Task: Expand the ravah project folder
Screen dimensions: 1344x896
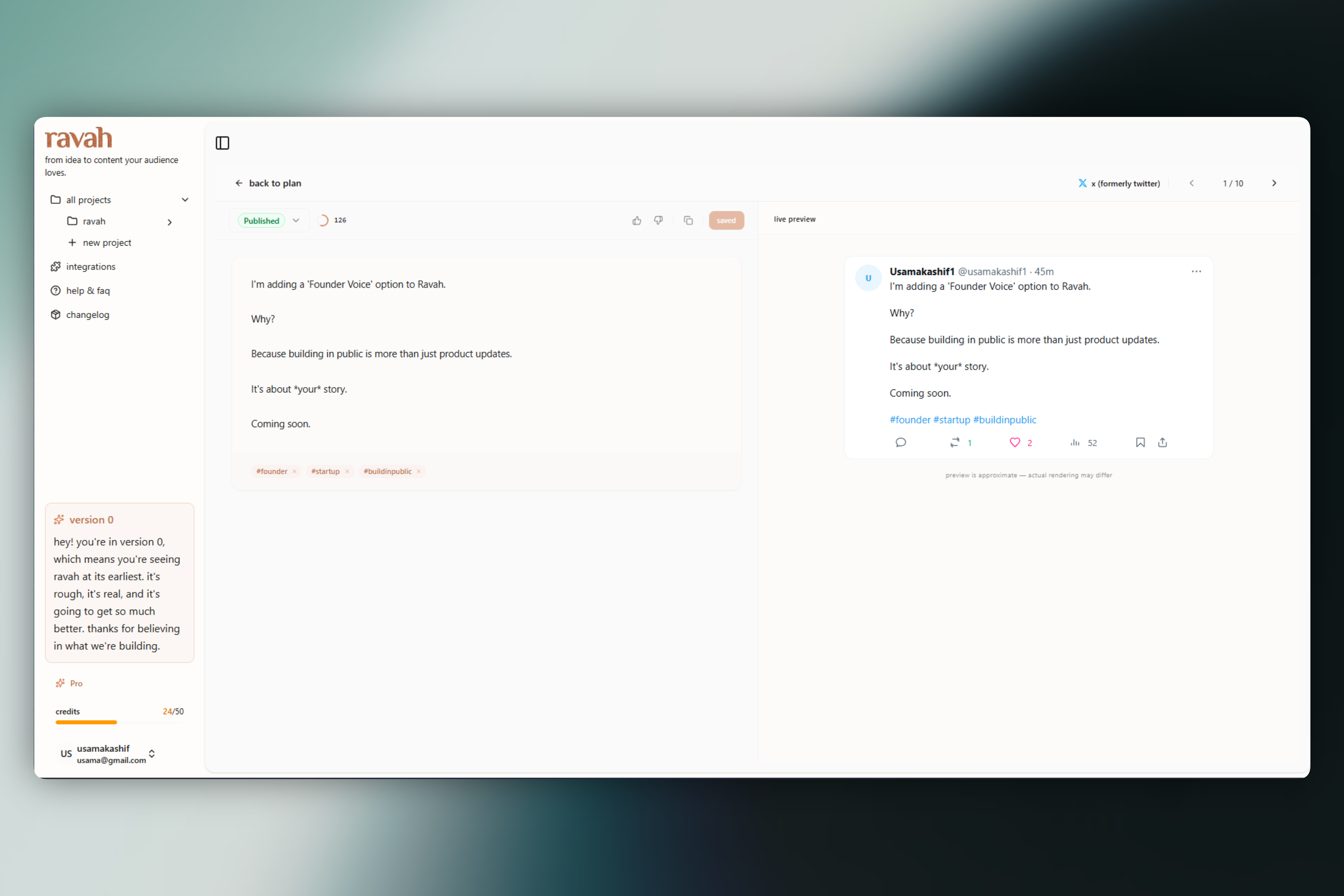Action: tap(169, 222)
